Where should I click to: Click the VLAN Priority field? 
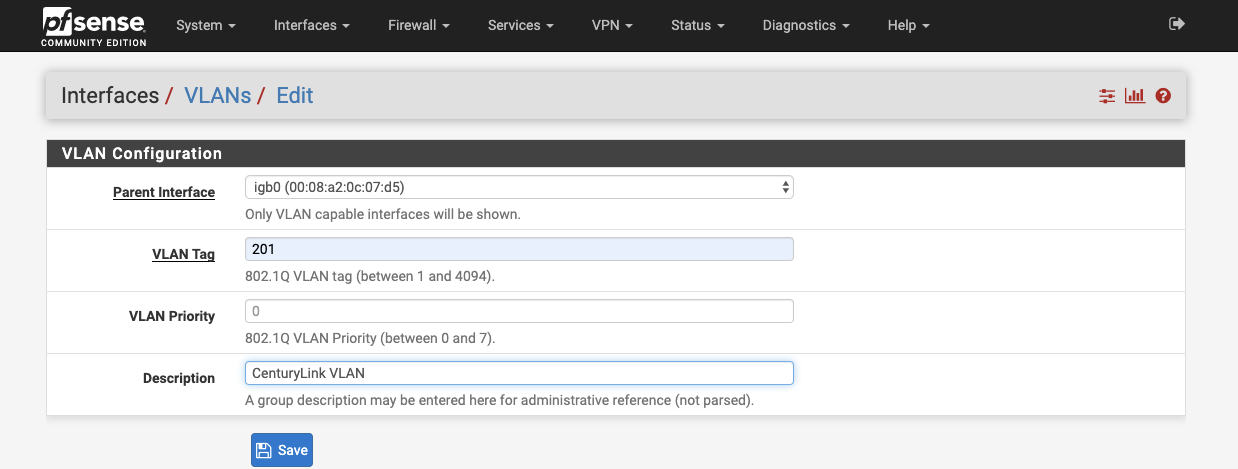click(x=519, y=311)
